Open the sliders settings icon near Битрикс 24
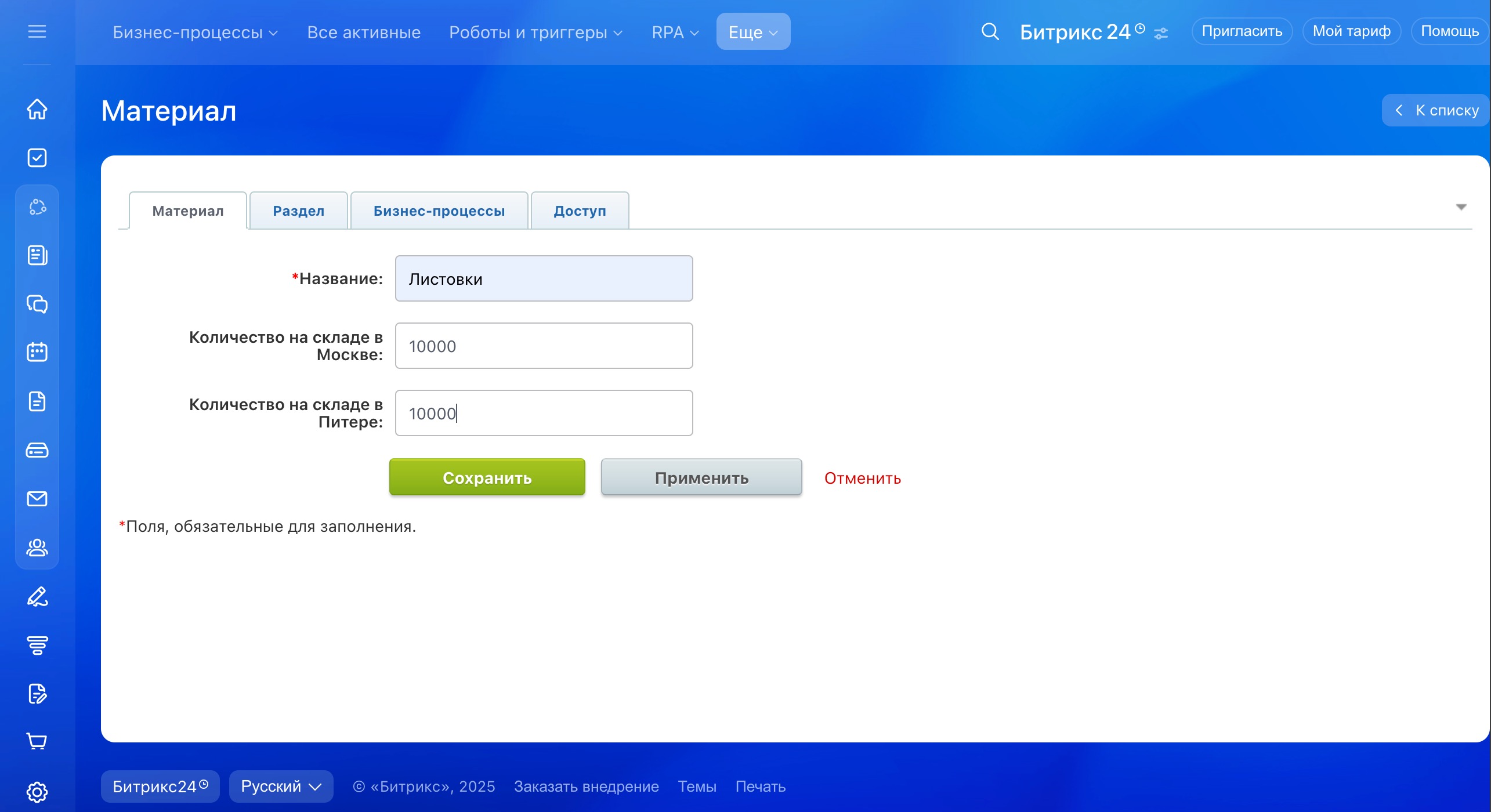 [1161, 34]
